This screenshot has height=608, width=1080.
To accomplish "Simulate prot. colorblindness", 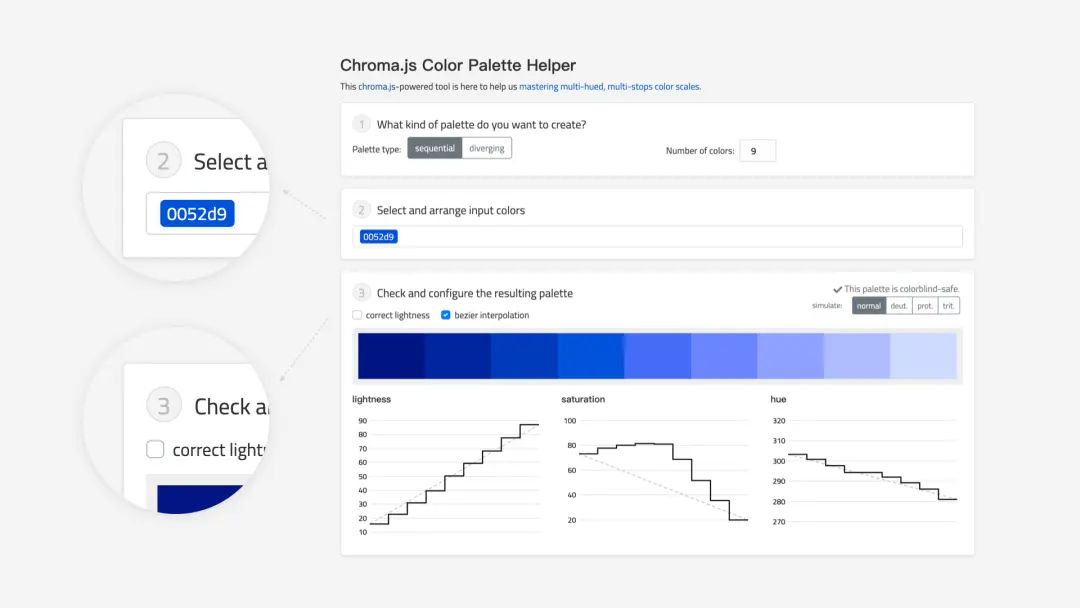I will [925, 306].
